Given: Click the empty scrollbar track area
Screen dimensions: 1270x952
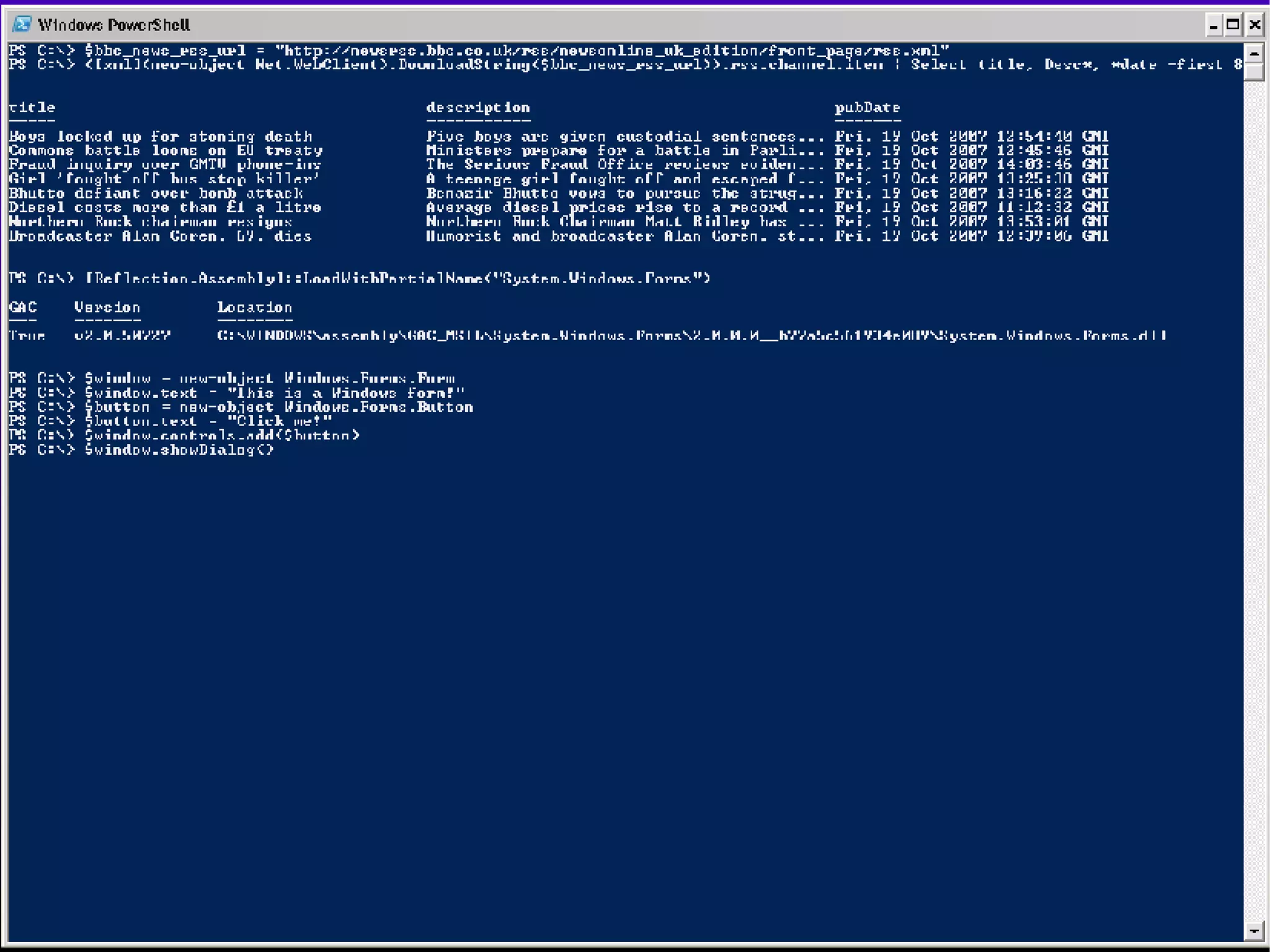Looking at the screenshot, I should 1253,496.
